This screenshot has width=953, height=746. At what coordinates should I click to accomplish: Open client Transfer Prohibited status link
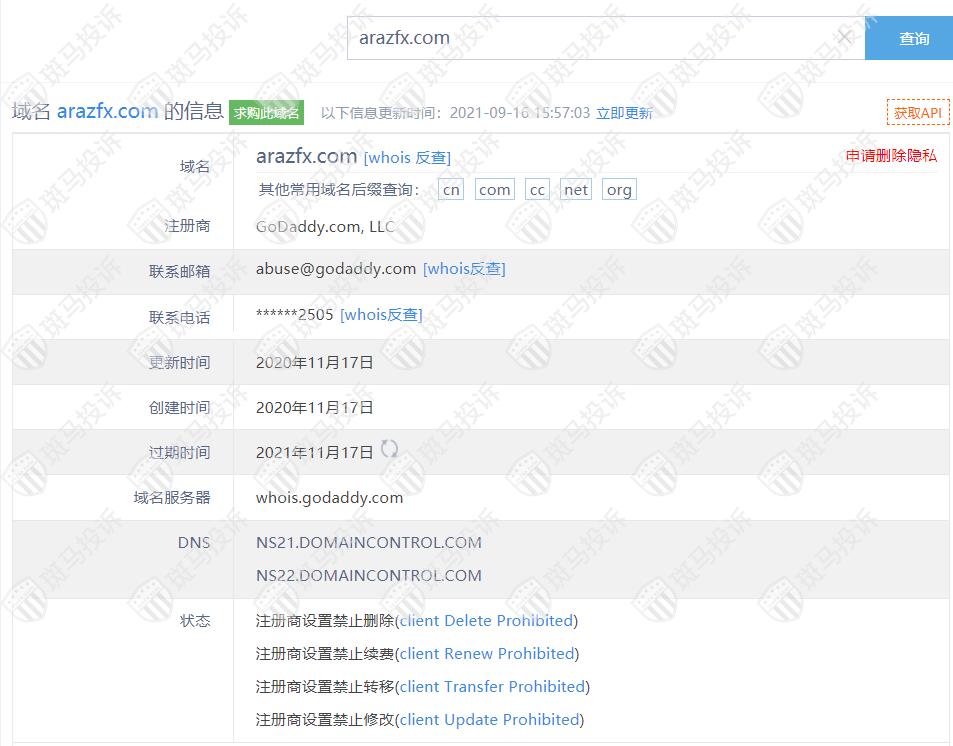click(492, 686)
